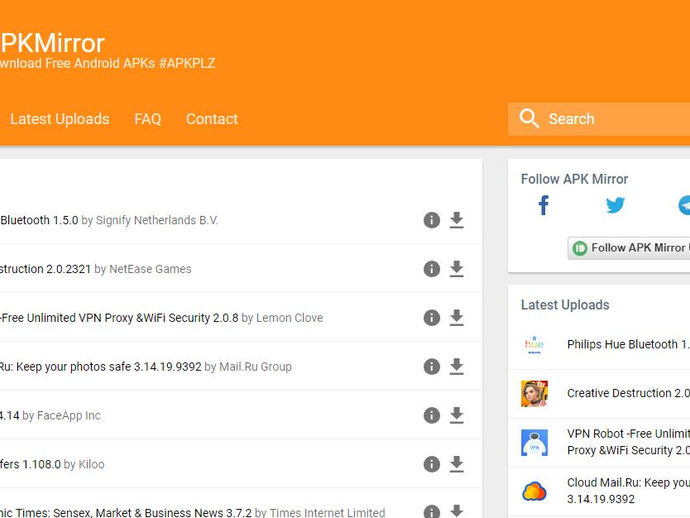Open Bluetooth 1.5.0 app link
The height and width of the screenshot is (518, 690).
(39, 220)
